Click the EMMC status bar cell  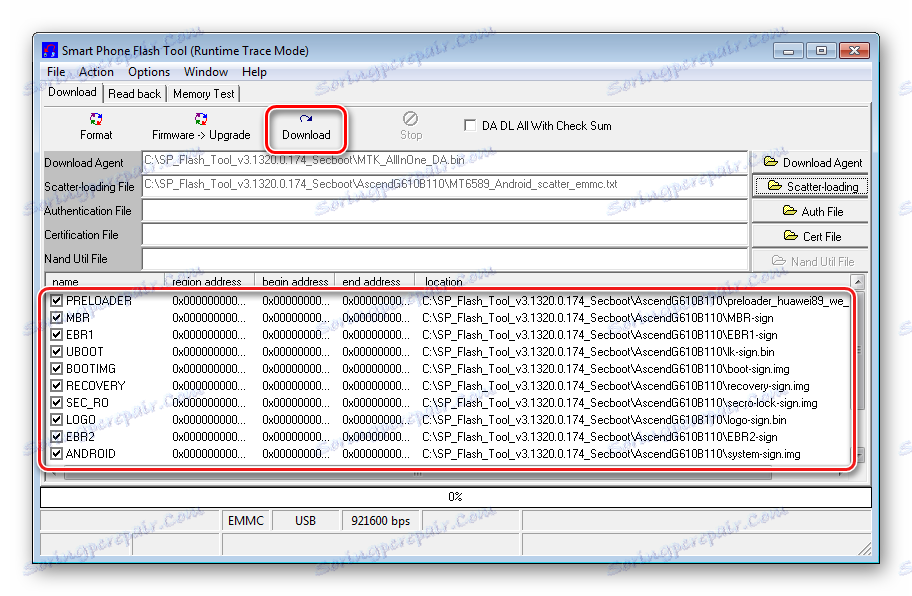(x=245, y=520)
